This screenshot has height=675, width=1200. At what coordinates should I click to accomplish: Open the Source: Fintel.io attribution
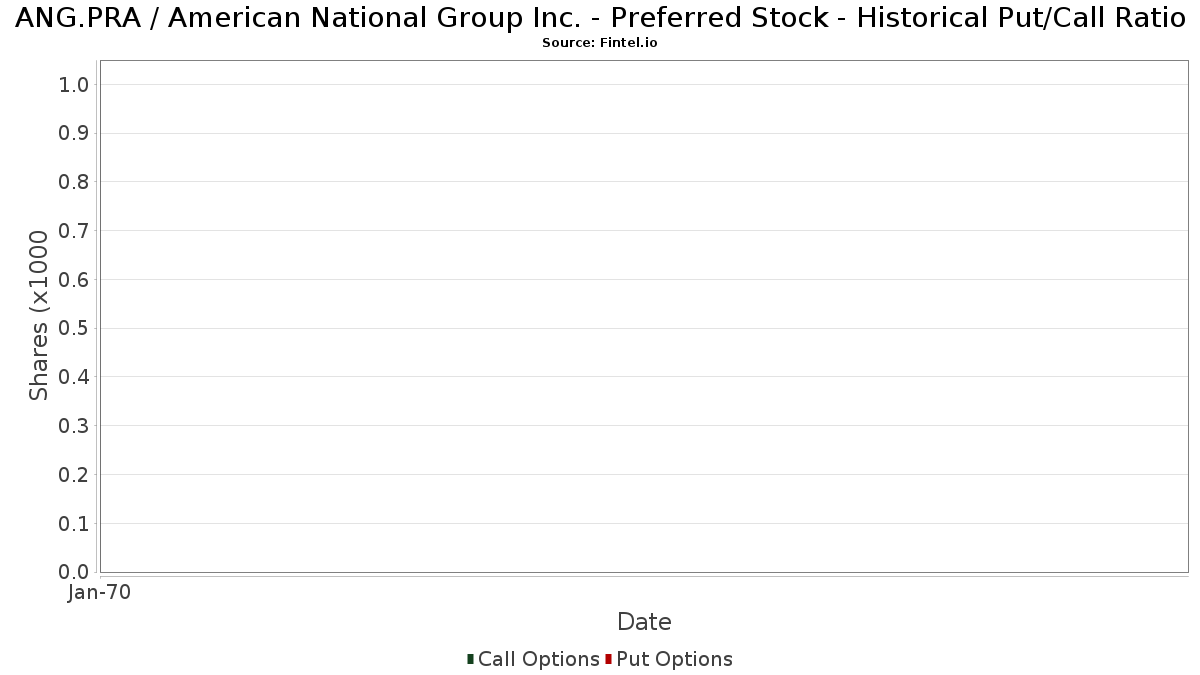pyautogui.click(x=599, y=43)
